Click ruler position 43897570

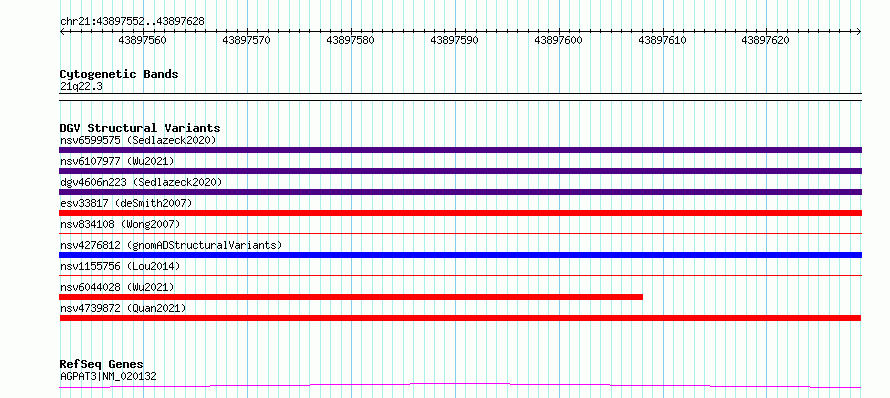[x=246, y=40]
